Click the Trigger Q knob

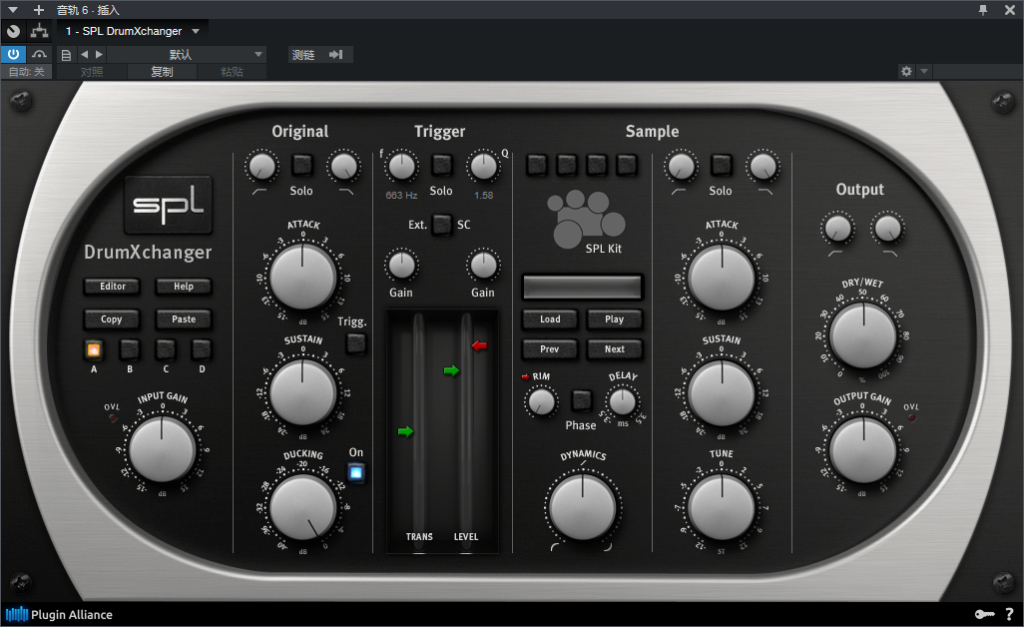[483, 167]
